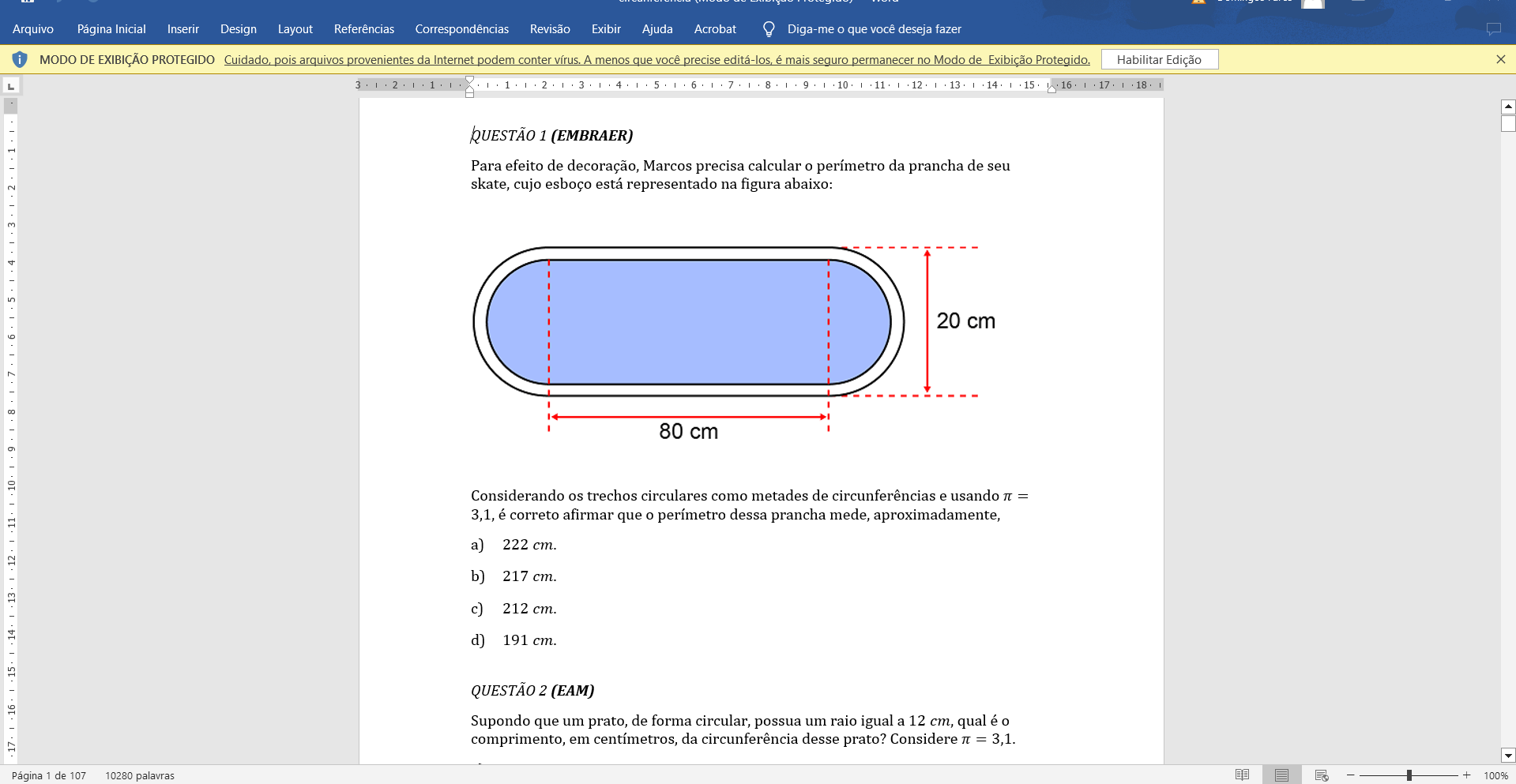Click answer option c) 212 cm
The width and height of the screenshot is (1516, 784).
coord(514,608)
